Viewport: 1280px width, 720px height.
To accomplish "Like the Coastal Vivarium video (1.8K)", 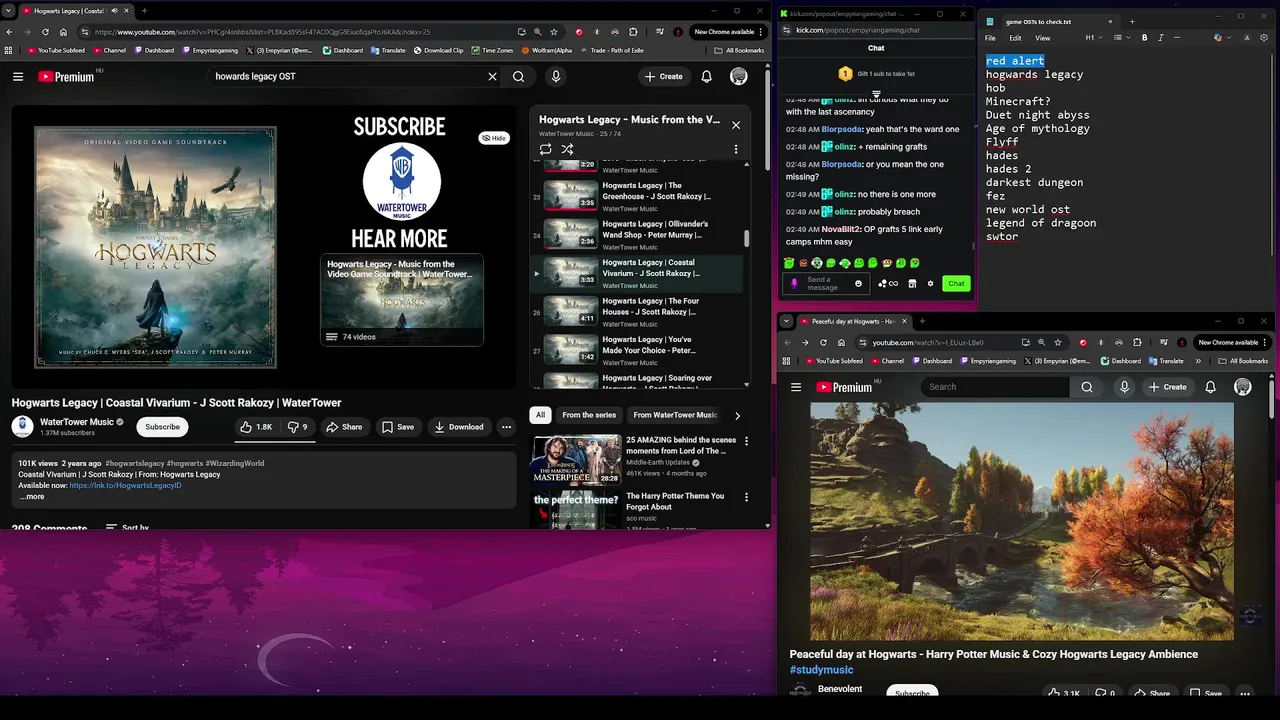I will [256, 427].
